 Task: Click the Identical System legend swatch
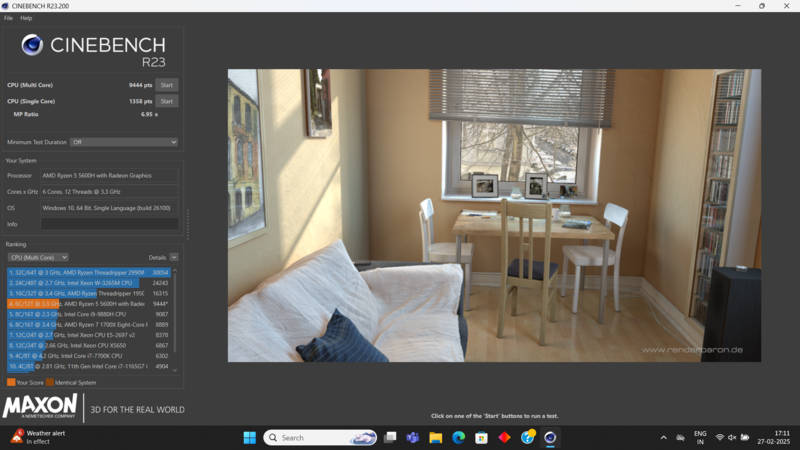pos(50,382)
